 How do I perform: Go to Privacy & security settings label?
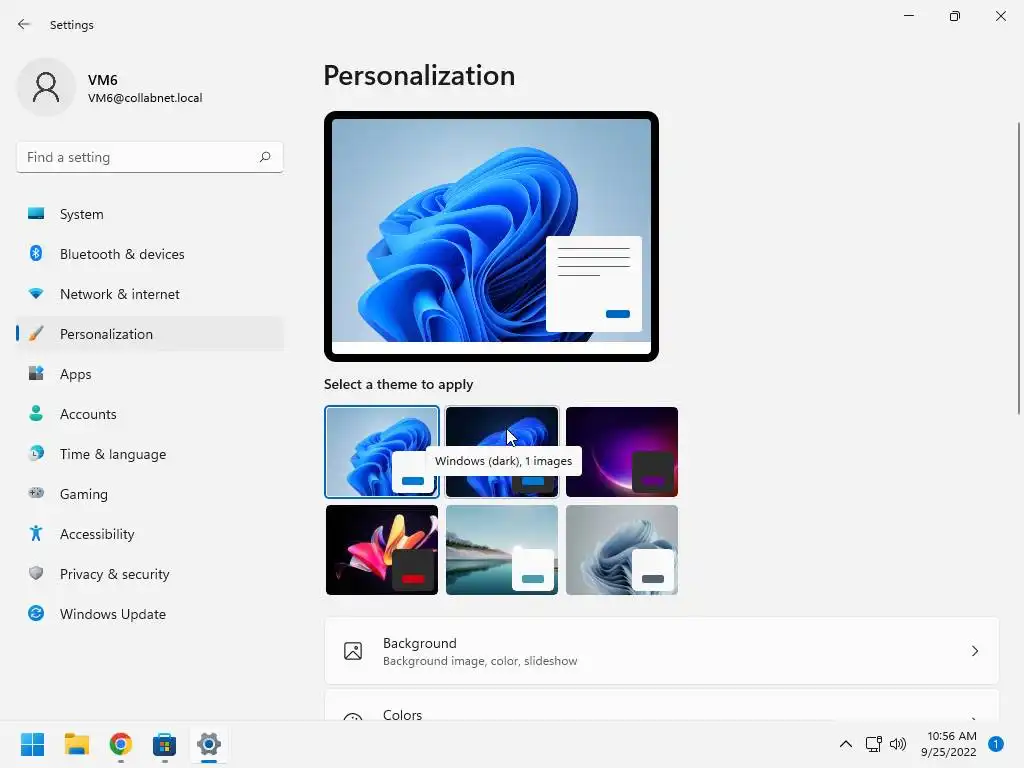tap(115, 574)
